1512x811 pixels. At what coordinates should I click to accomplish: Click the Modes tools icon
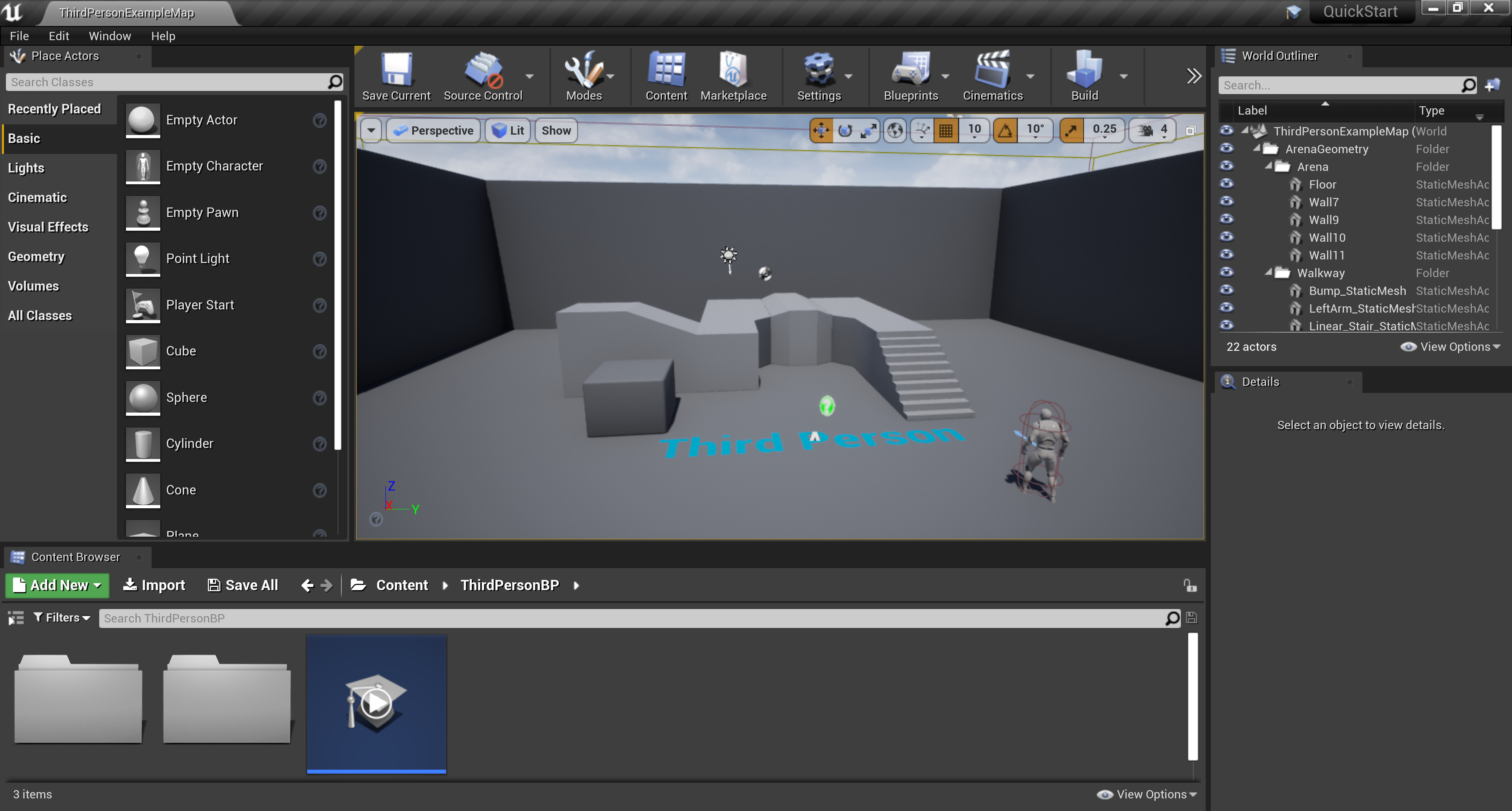tap(583, 71)
